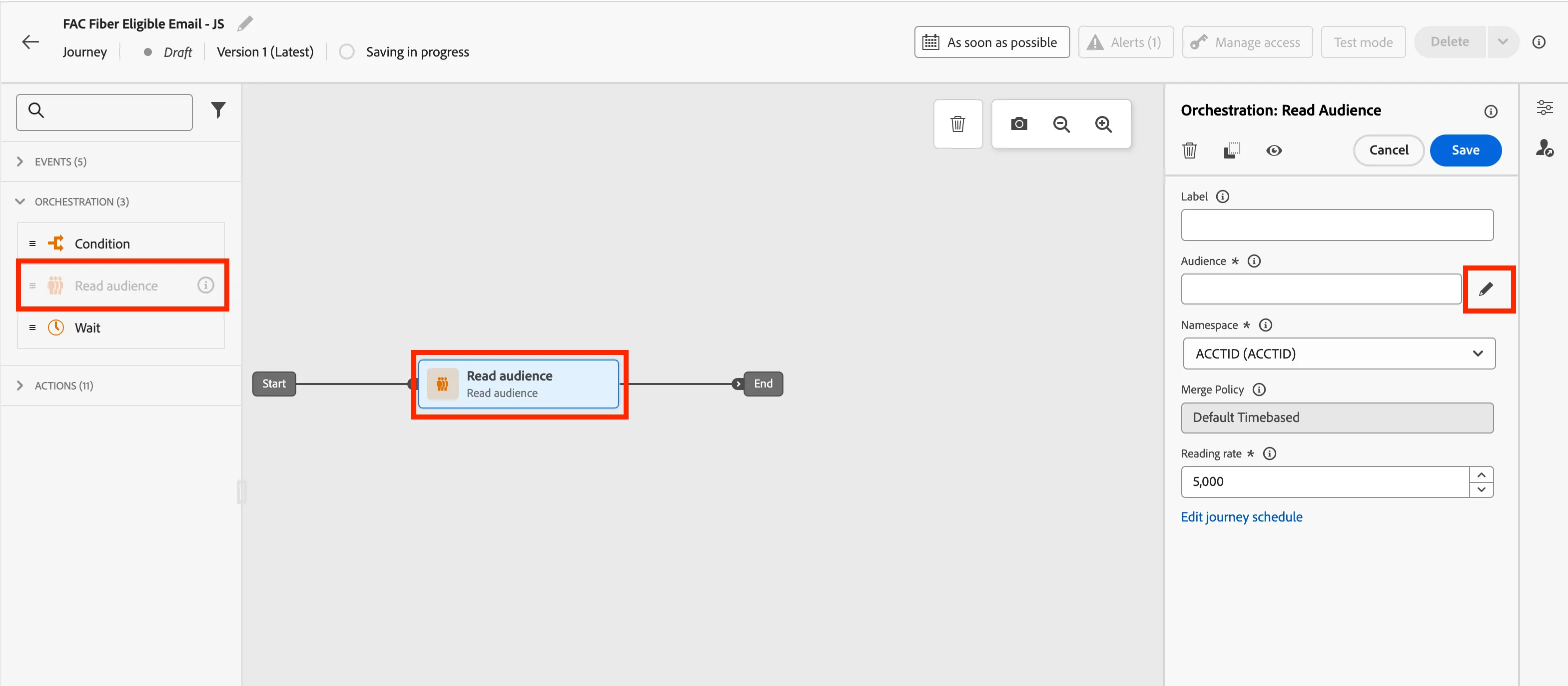Delete selected canvas item via trash icon
The height and width of the screenshot is (686, 1568).
coord(957,124)
